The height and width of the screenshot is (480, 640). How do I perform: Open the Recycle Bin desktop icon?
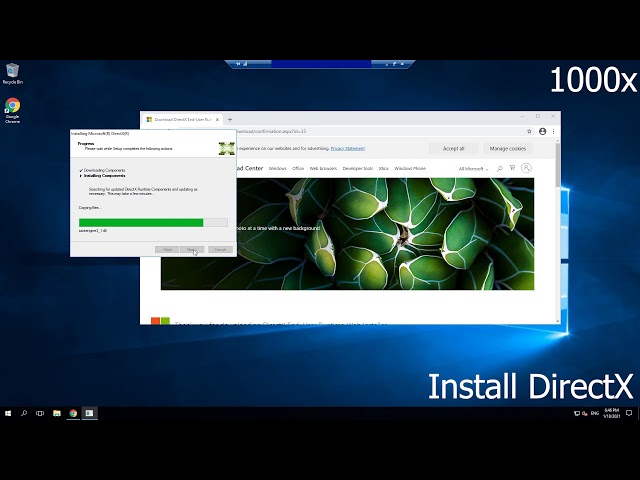tap(13, 73)
